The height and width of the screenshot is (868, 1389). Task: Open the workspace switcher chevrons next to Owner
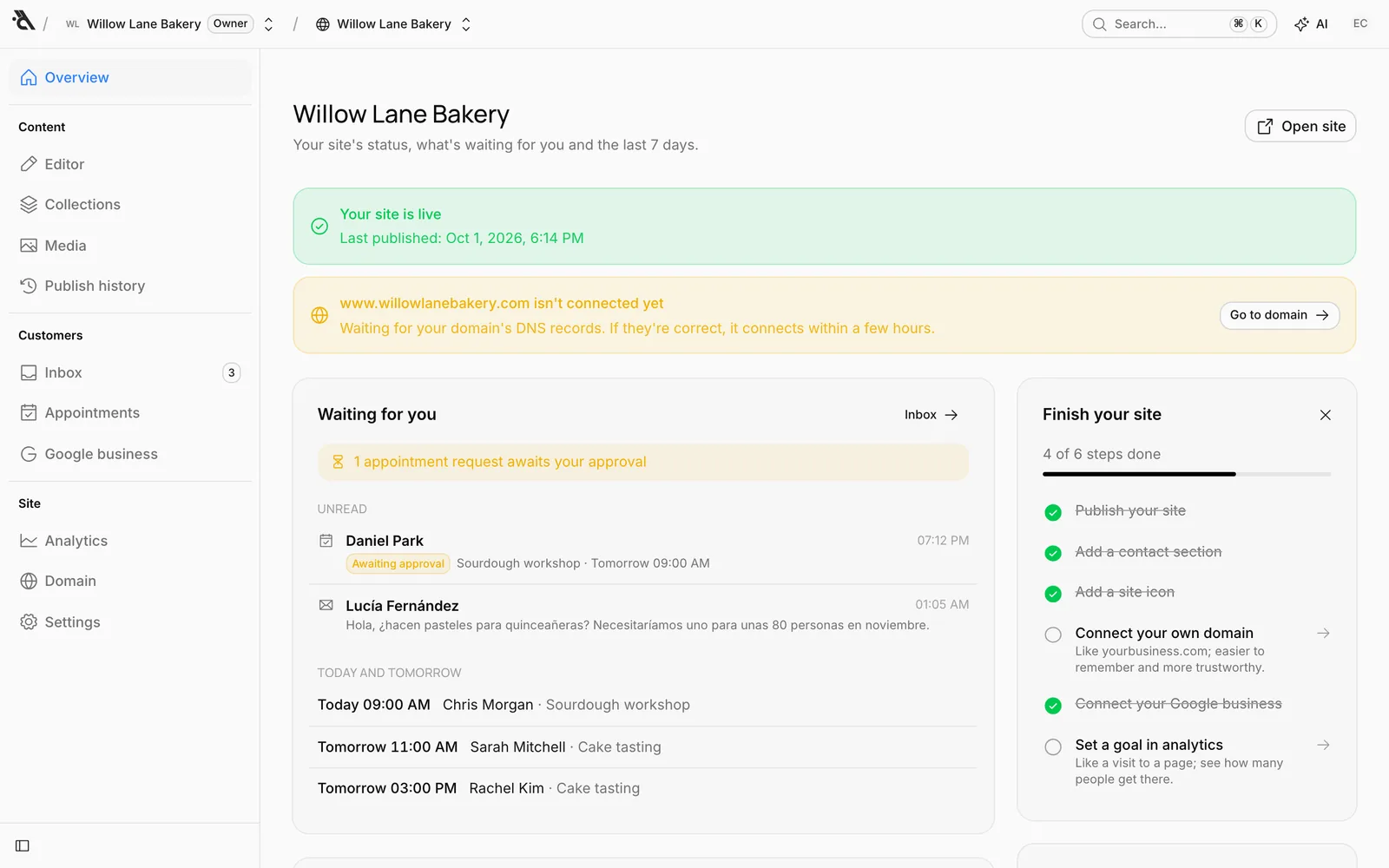tap(269, 24)
